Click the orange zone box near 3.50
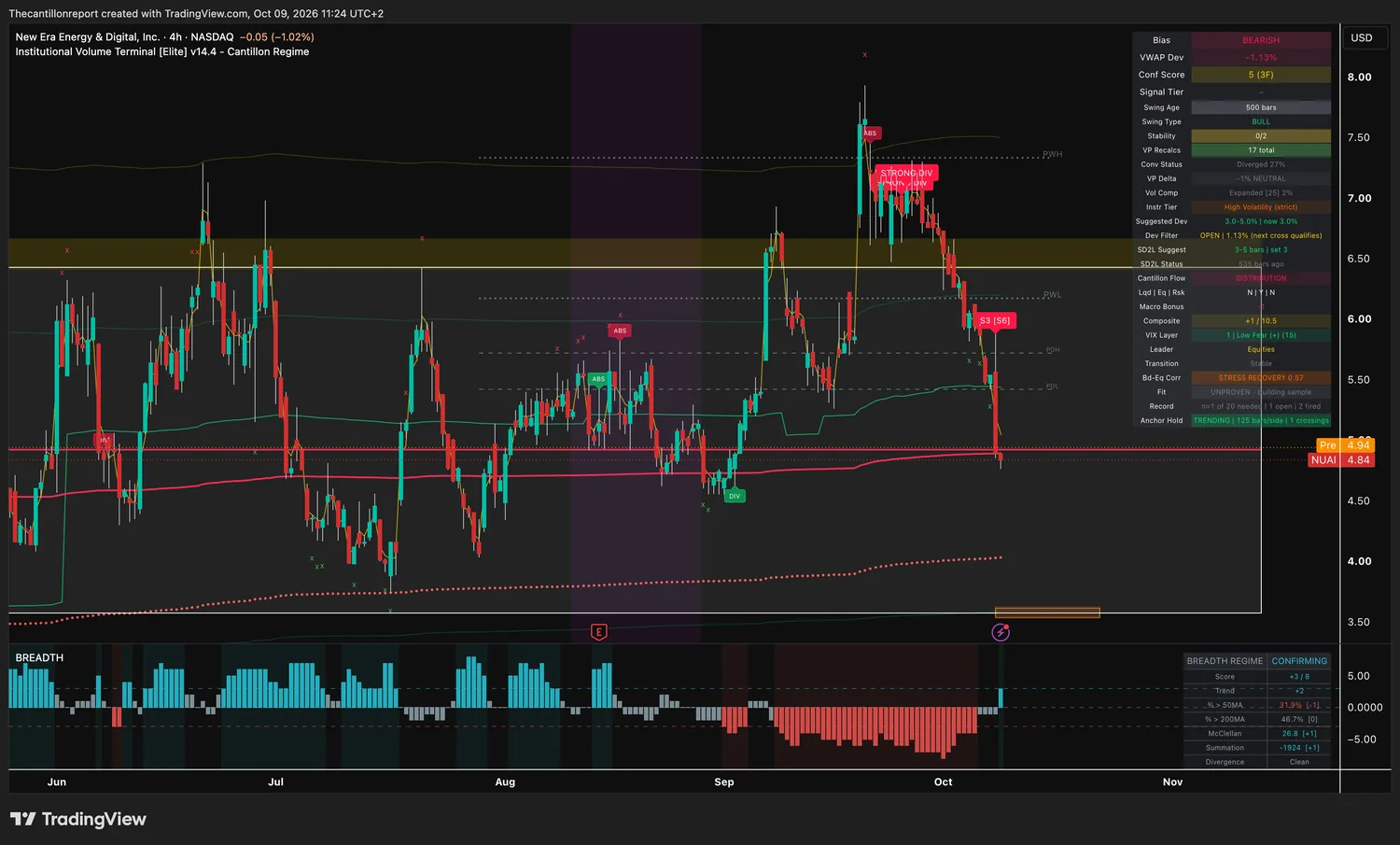The image size is (1400, 845). point(1047,613)
